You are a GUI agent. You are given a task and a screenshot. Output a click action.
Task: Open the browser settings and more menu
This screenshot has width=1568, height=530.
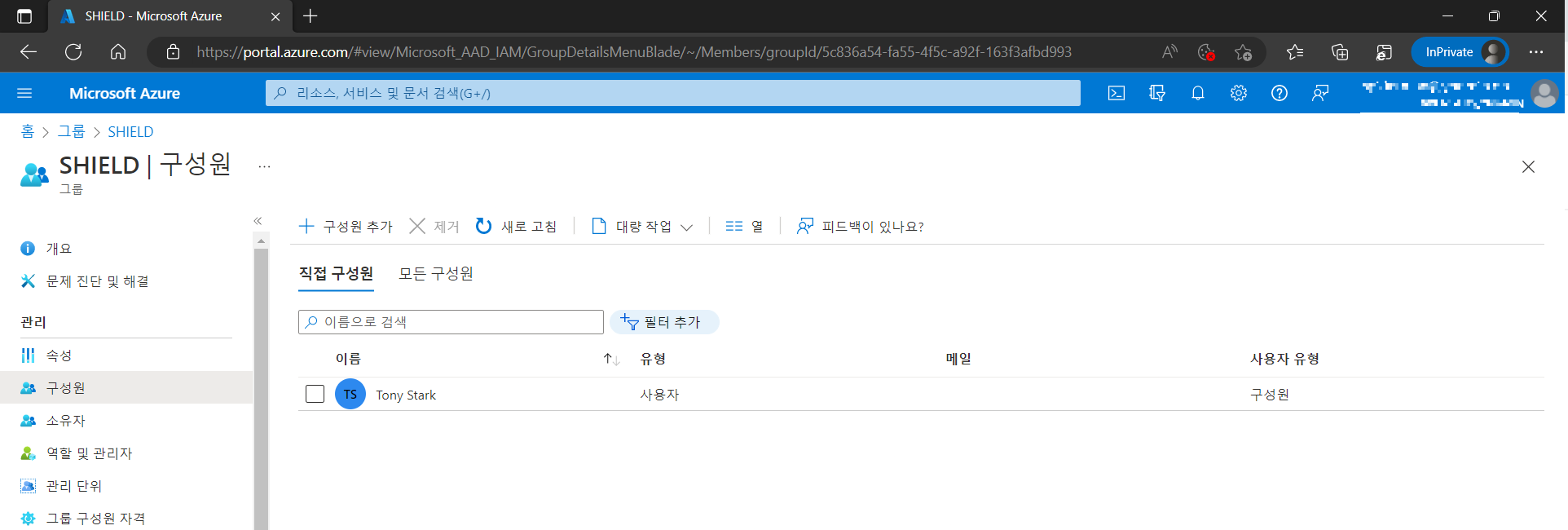click(1536, 52)
